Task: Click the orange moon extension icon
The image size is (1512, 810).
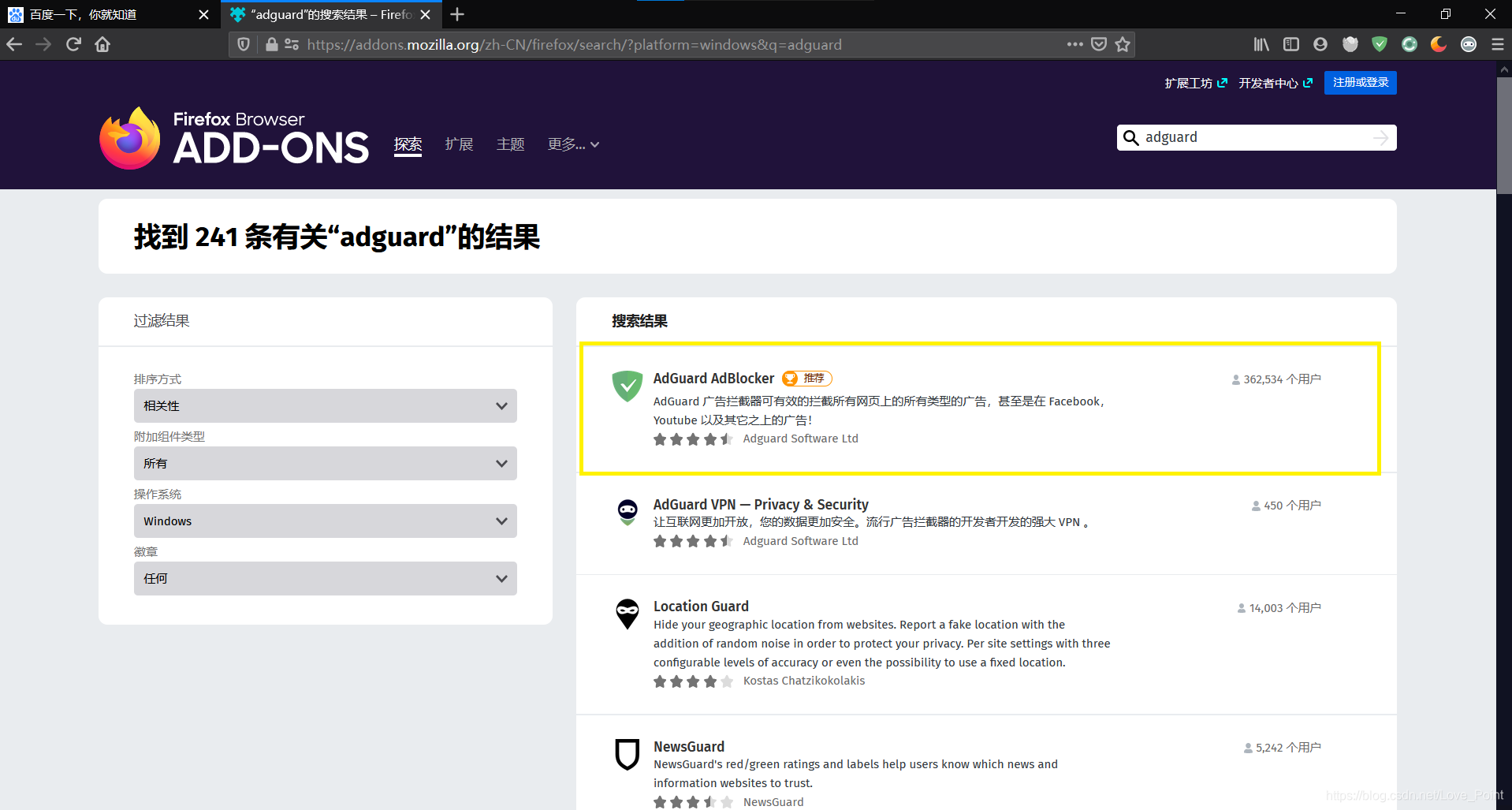Action: click(x=1439, y=44)
